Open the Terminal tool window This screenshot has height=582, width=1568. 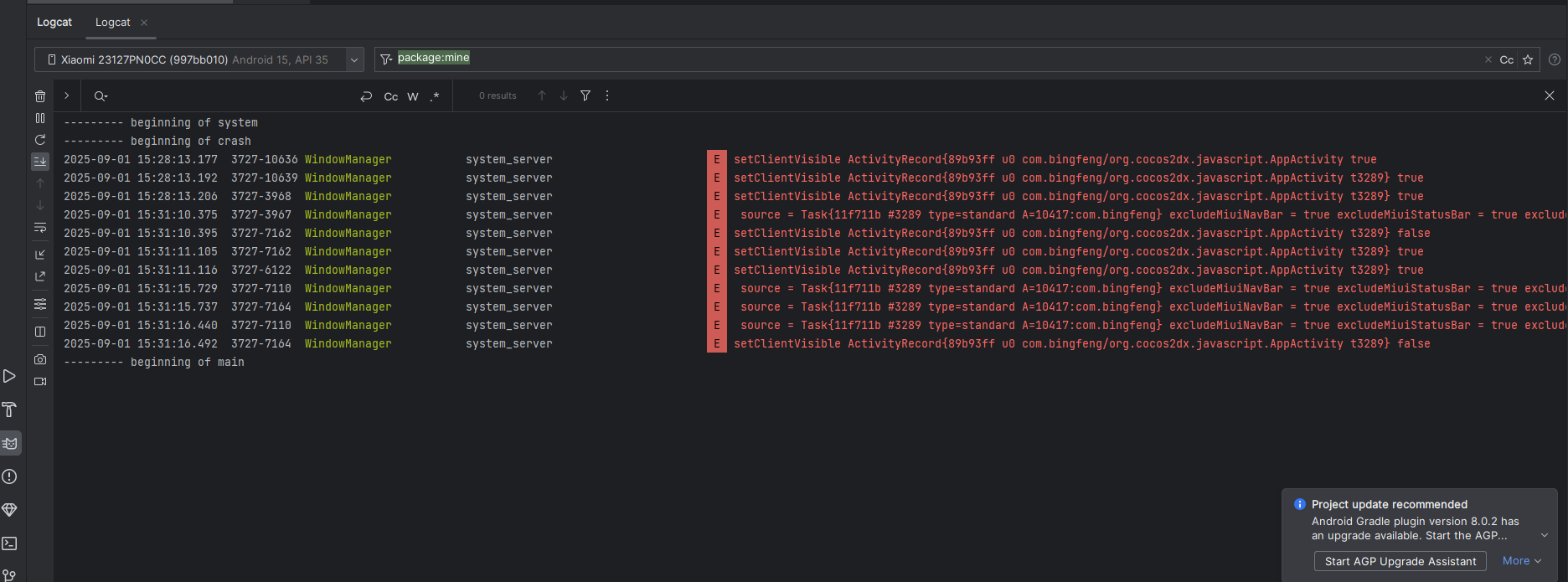point(10,543)
